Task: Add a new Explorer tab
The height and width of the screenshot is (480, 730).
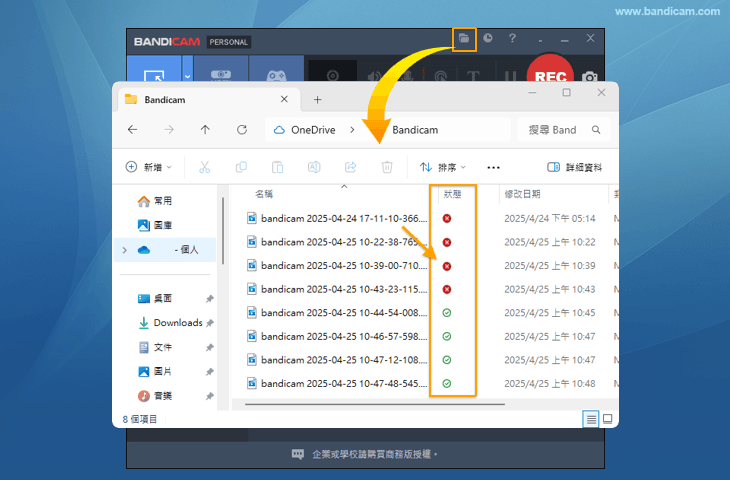Action: tap(318, 100)
